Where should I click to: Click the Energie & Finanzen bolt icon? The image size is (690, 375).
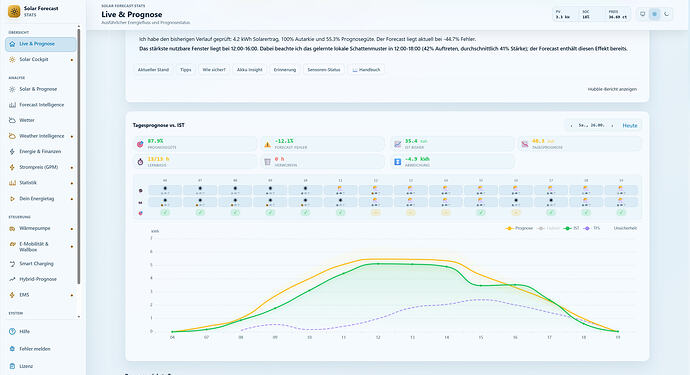(x=12, y=151)
